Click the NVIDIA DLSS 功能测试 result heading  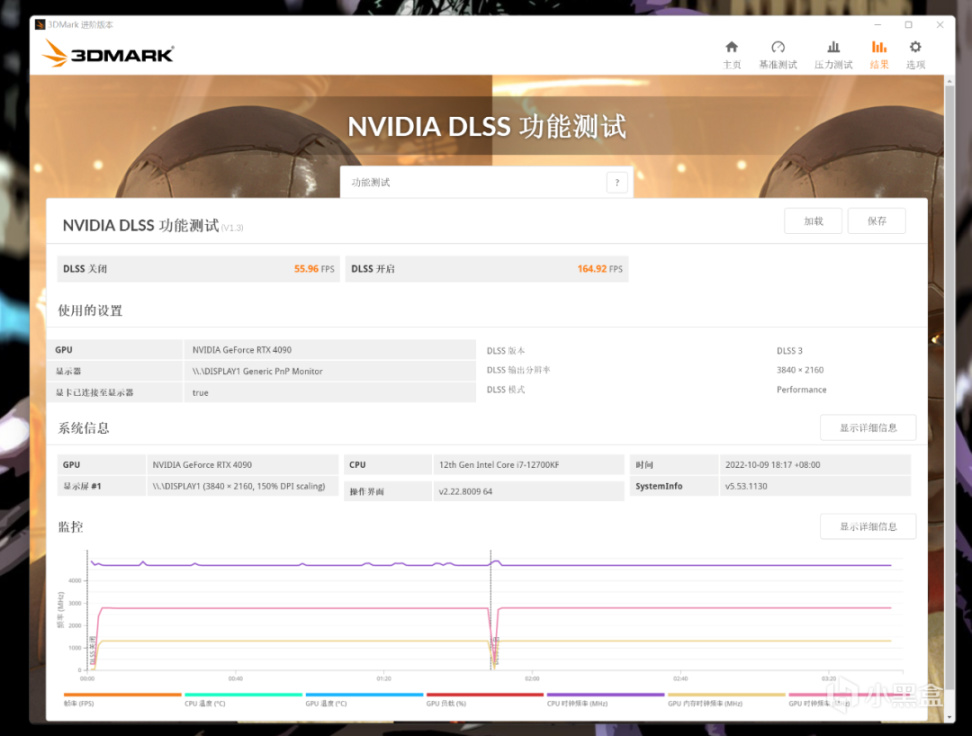tap(141, 225)
